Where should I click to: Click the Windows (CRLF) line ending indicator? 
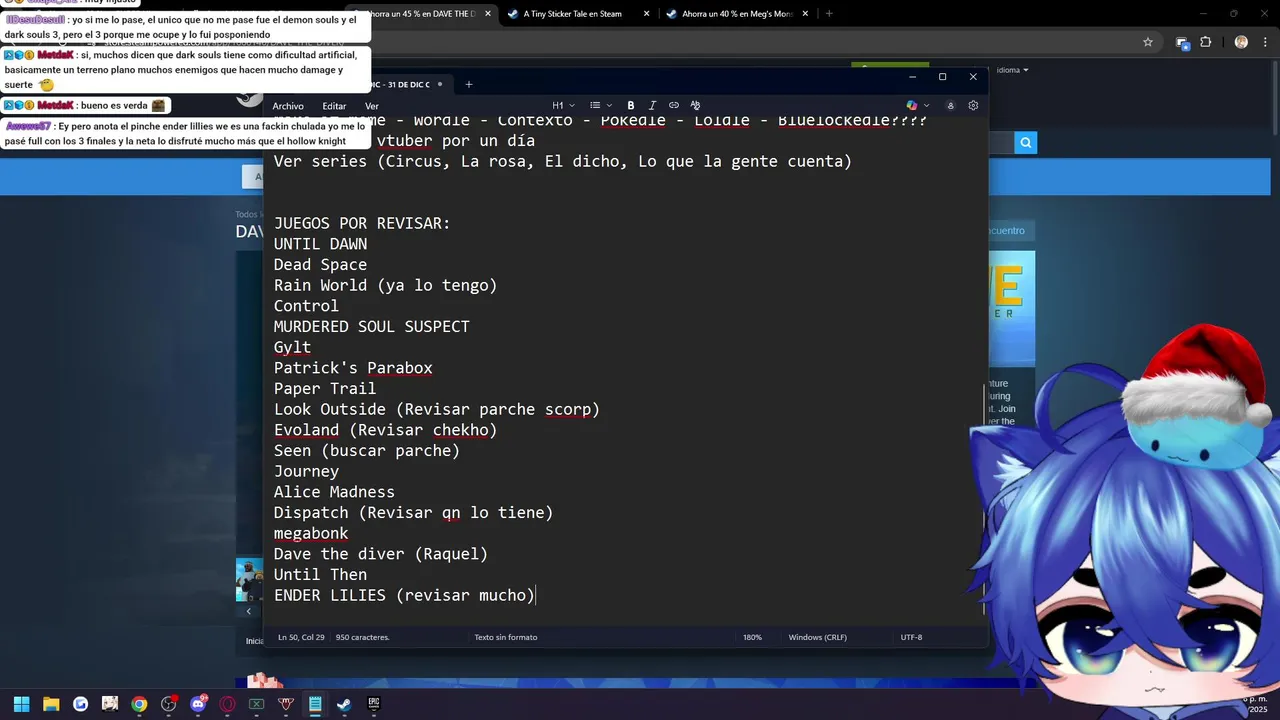click(817, 637)
